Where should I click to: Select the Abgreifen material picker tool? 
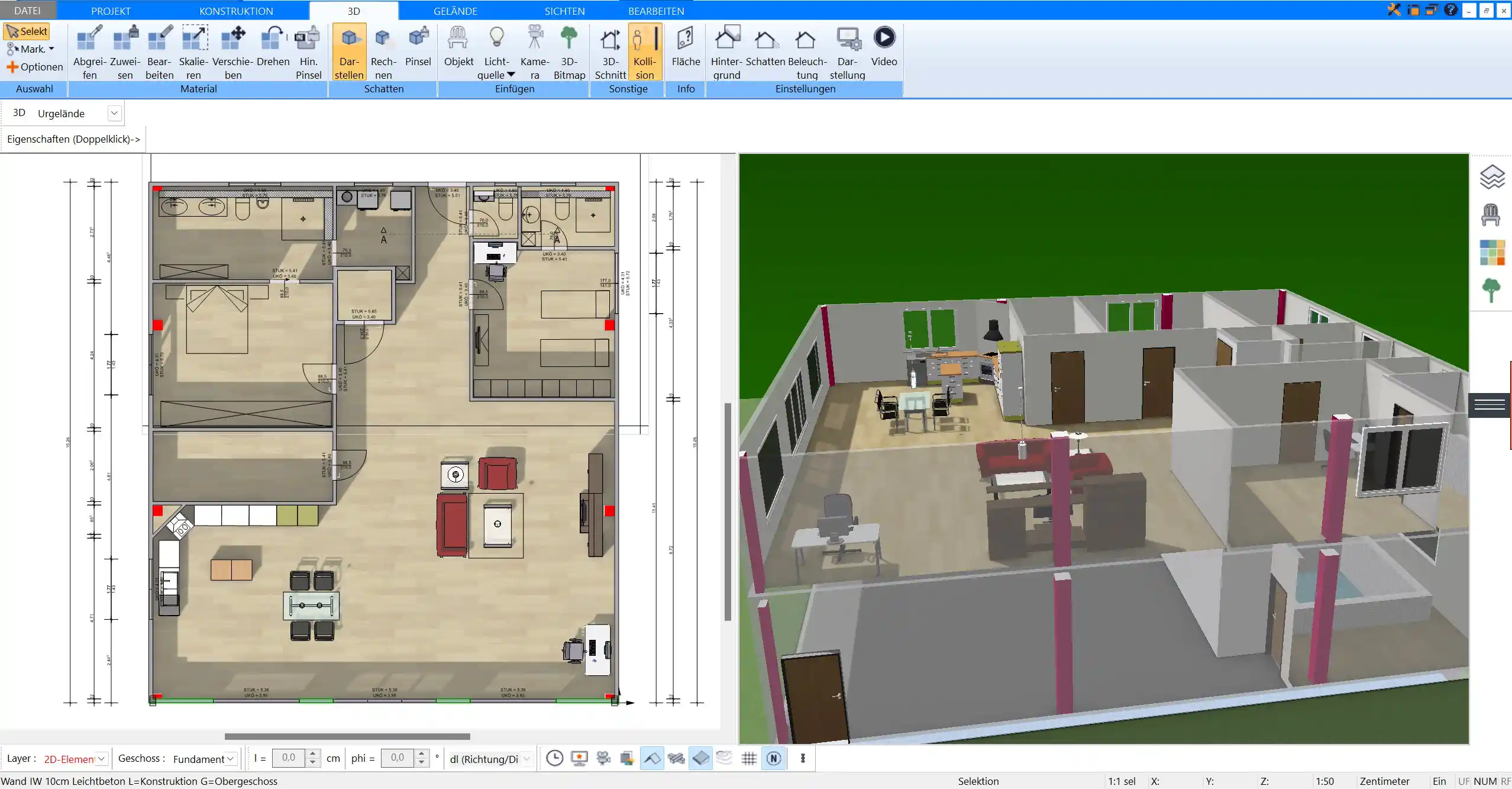tap(89, 52)
